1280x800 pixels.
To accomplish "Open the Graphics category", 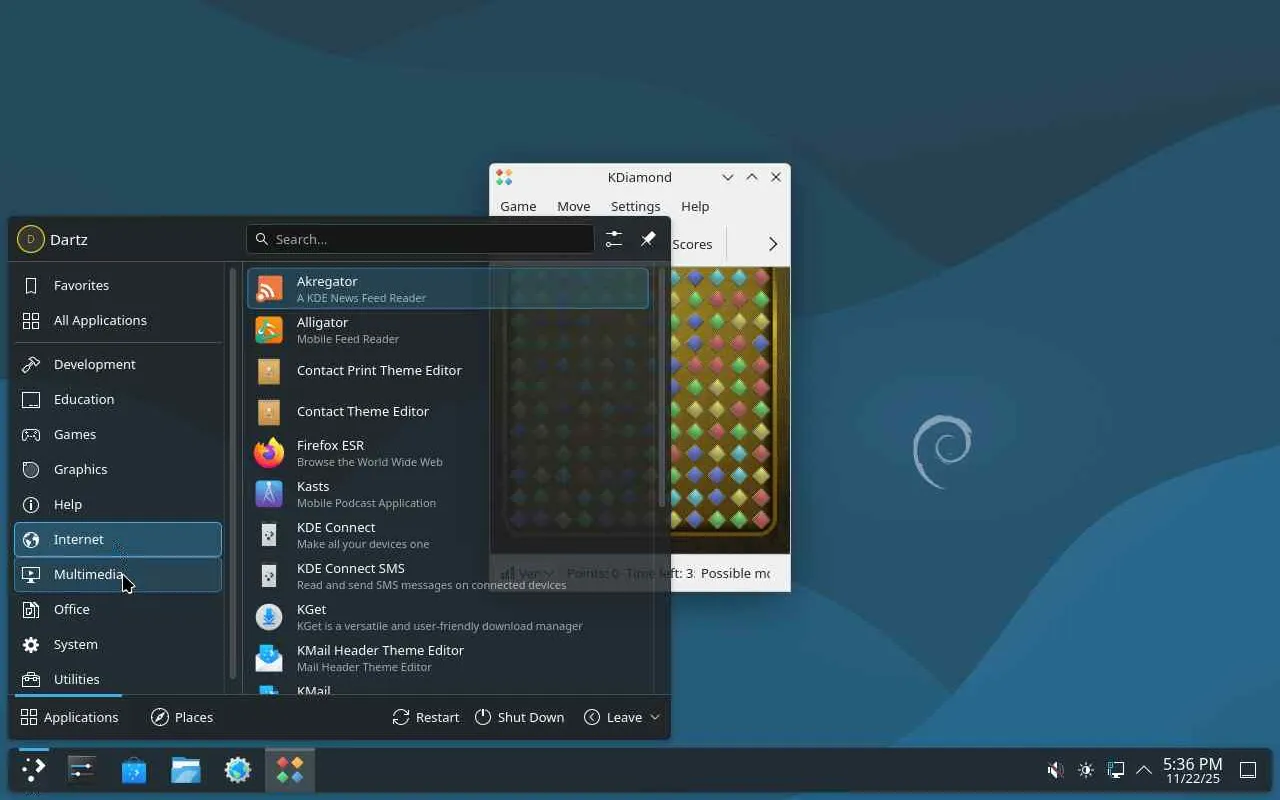I will pos(118,469).
